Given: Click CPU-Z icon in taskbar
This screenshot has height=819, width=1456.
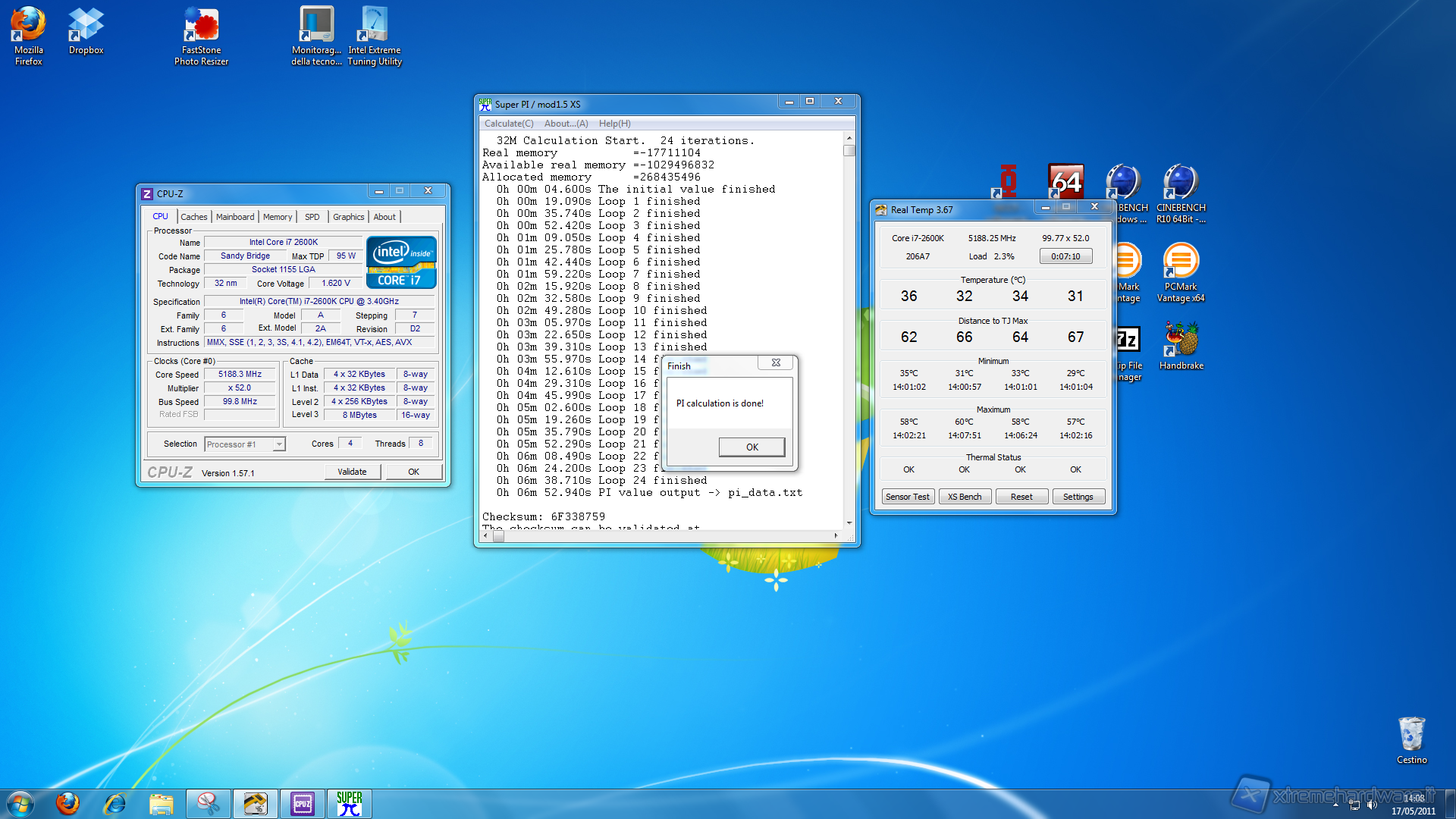Looking at the screenshot, I should 302,803.
